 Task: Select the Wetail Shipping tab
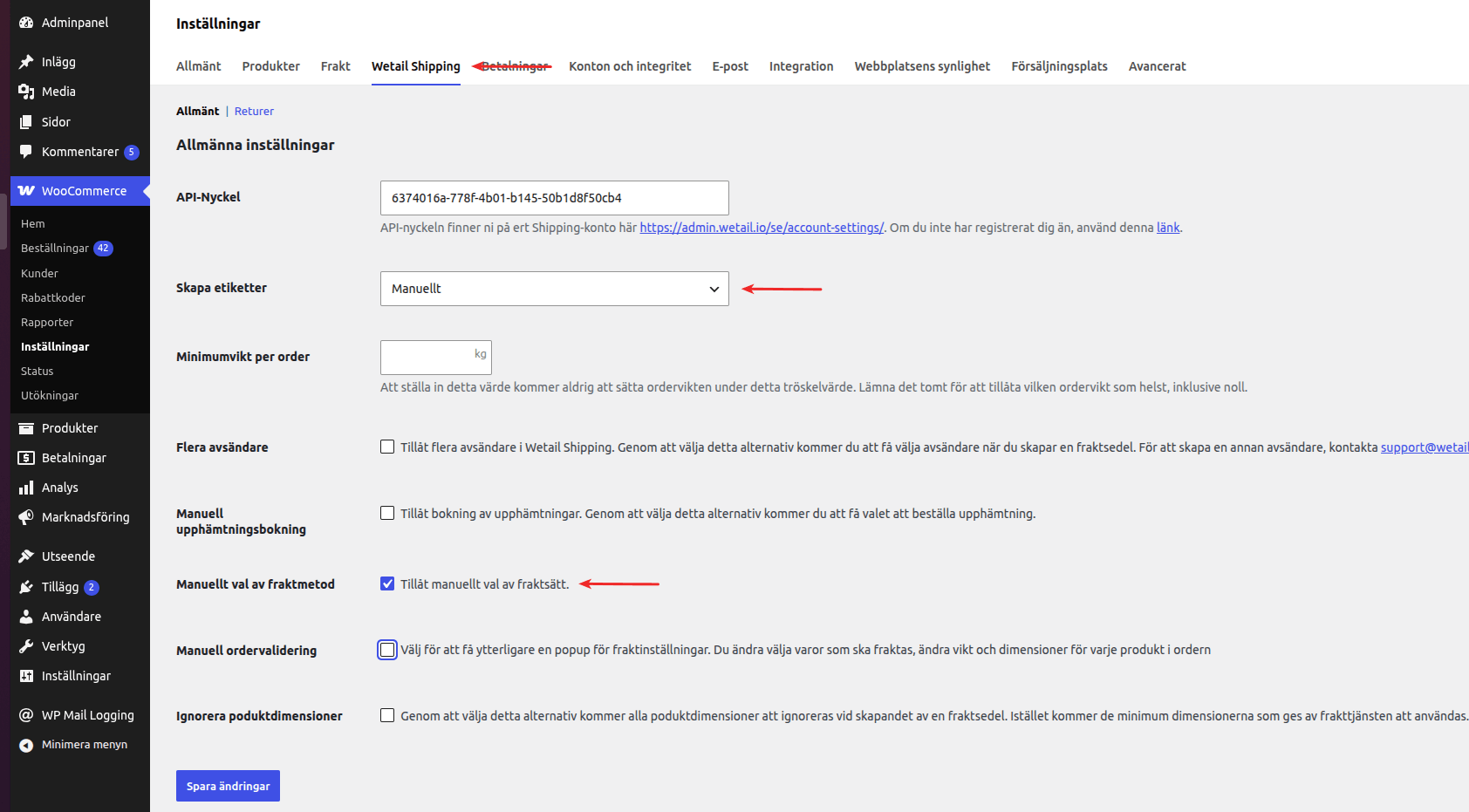pos(416,66)
